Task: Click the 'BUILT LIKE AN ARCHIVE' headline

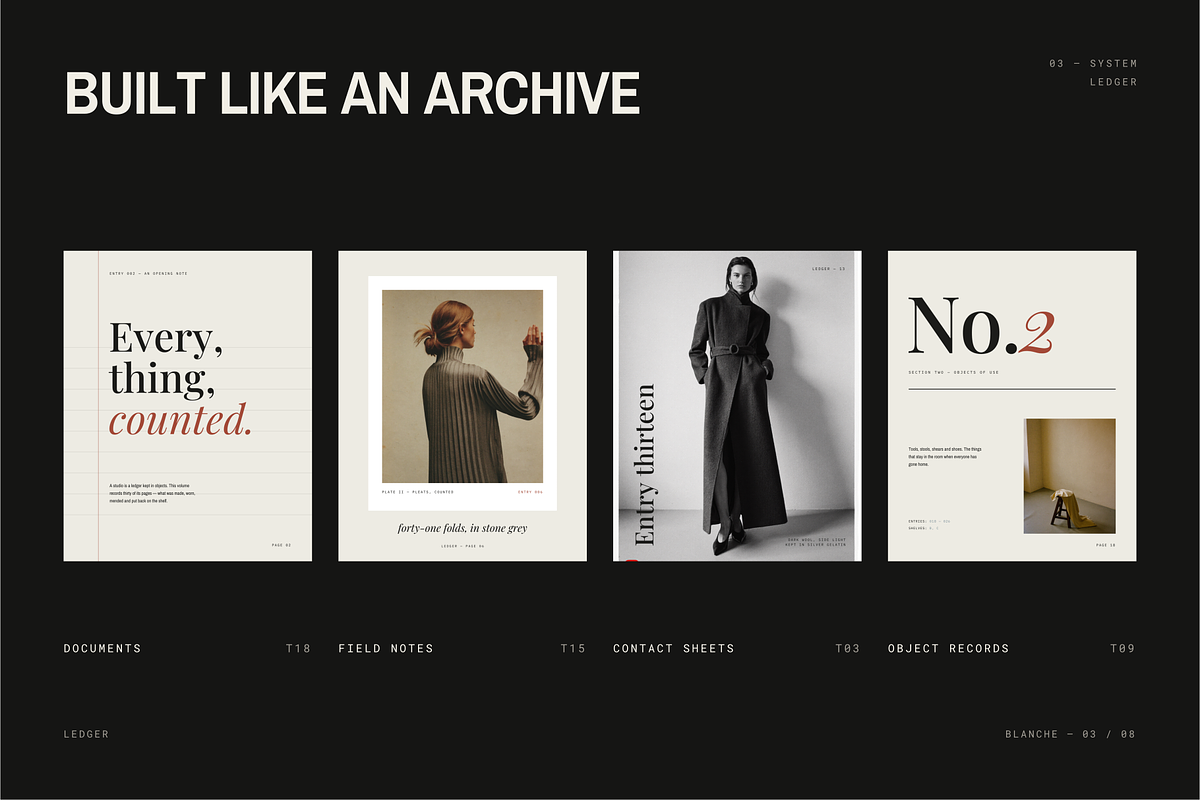Action: click(352, 93)
